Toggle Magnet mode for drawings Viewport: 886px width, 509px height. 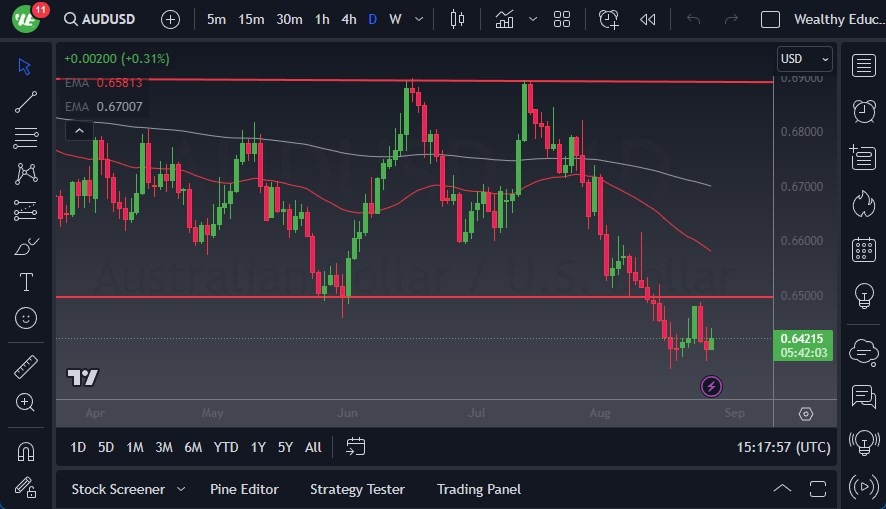[26, 451]
